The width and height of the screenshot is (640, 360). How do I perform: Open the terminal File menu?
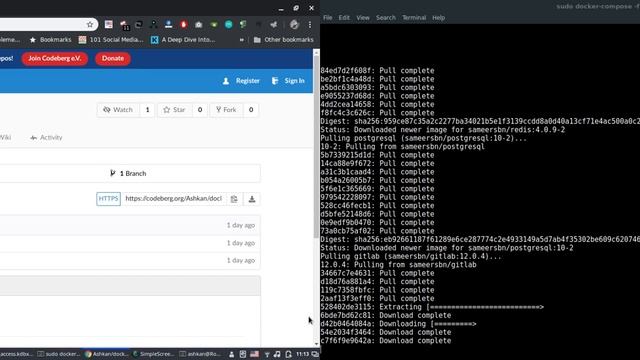(x=327, y=18)
